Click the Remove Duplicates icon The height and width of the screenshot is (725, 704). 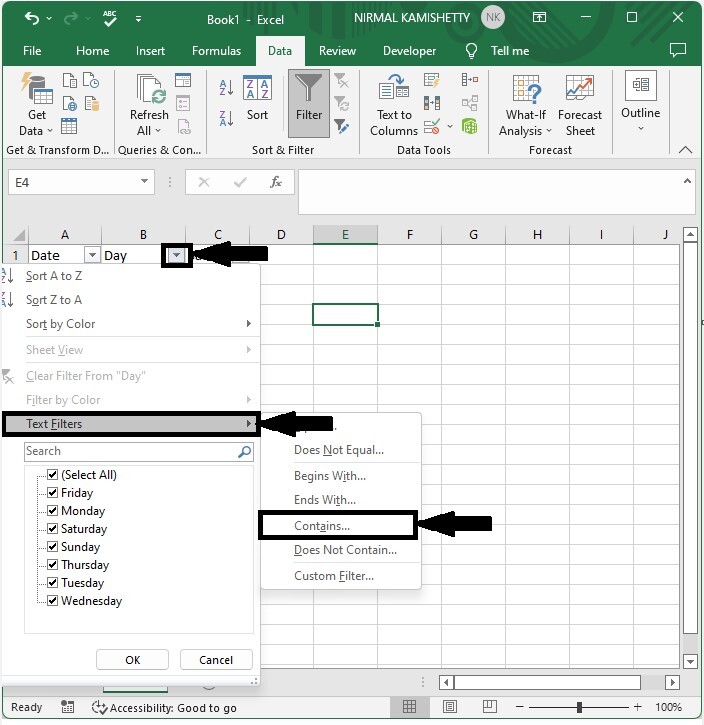pyautogui.click(x=432, y=103)
